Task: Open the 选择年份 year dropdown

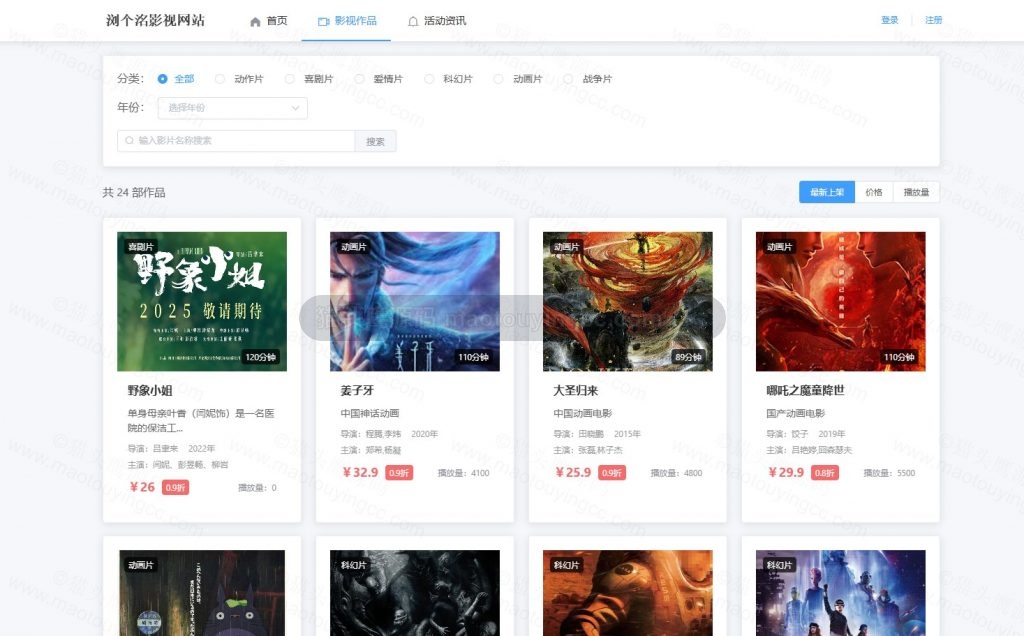Action: pyautogui.click(x=232, y=108)
